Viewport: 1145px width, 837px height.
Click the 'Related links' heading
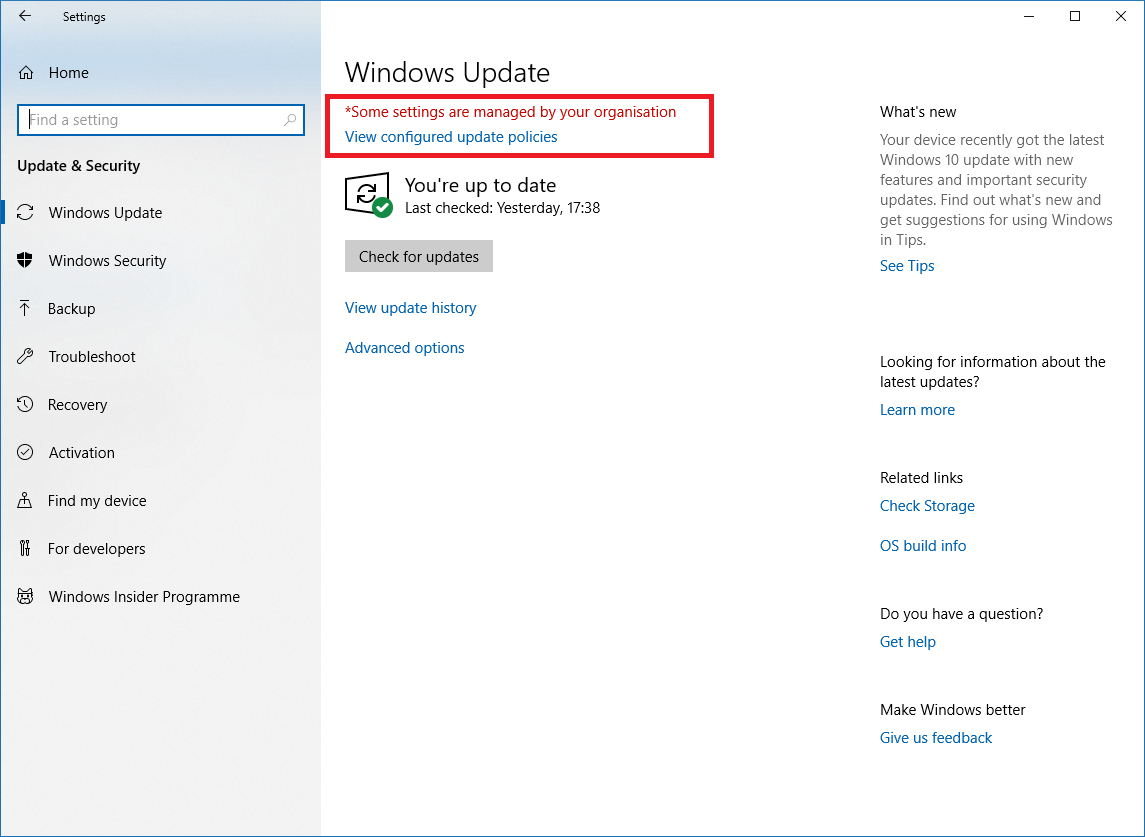click(x=922, y=478)
